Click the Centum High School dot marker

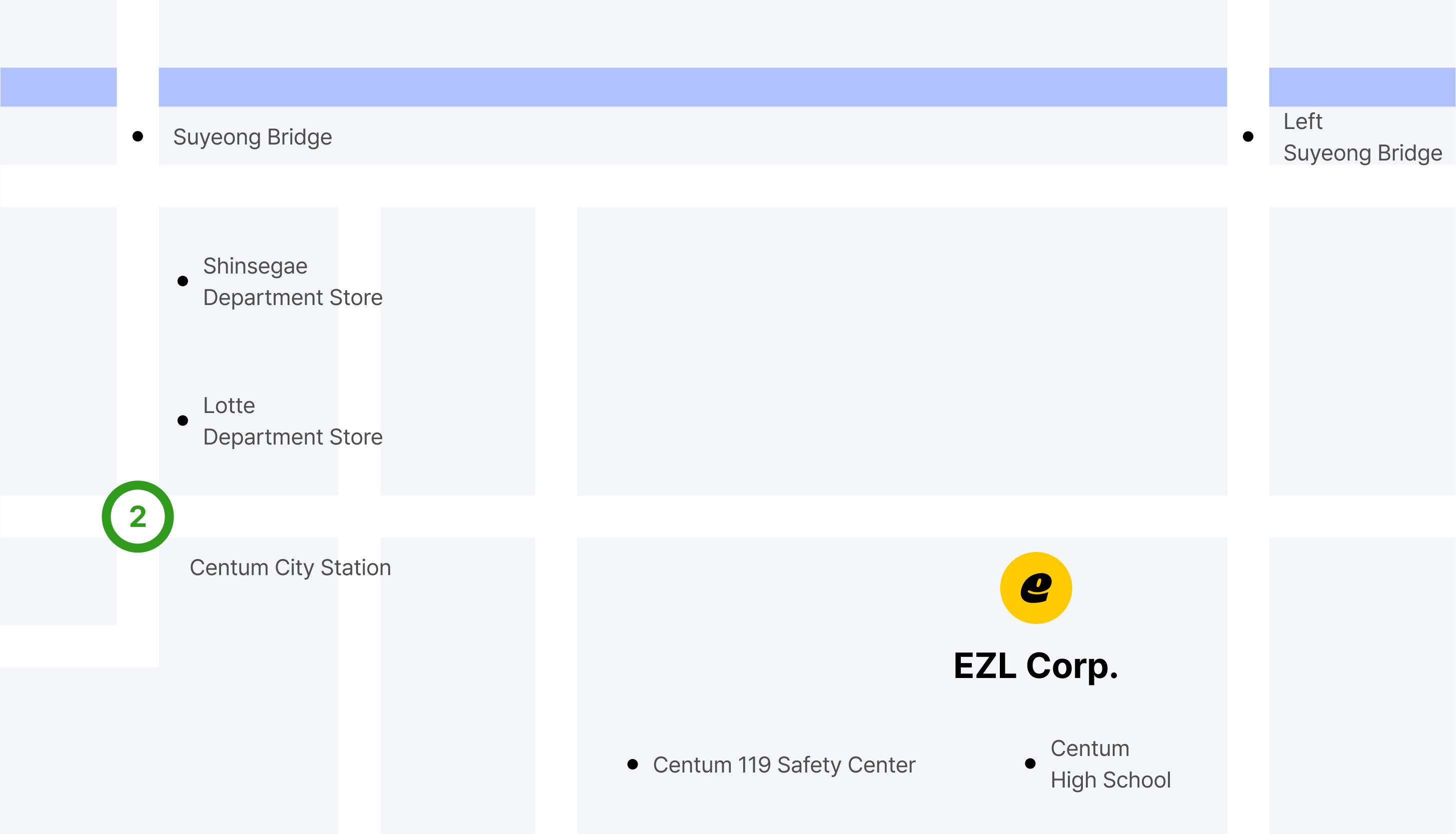click(1030, 763)
